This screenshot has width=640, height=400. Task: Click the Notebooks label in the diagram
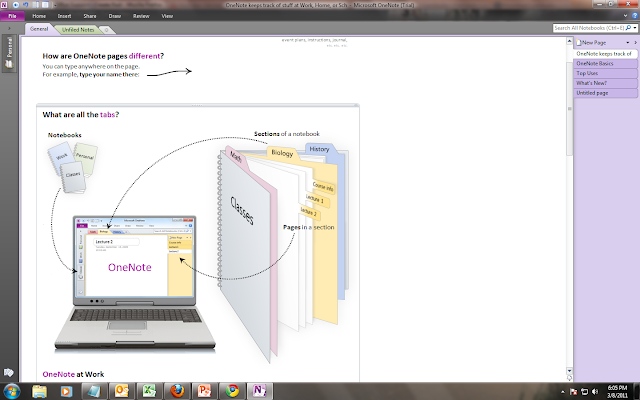pos(64,135)
